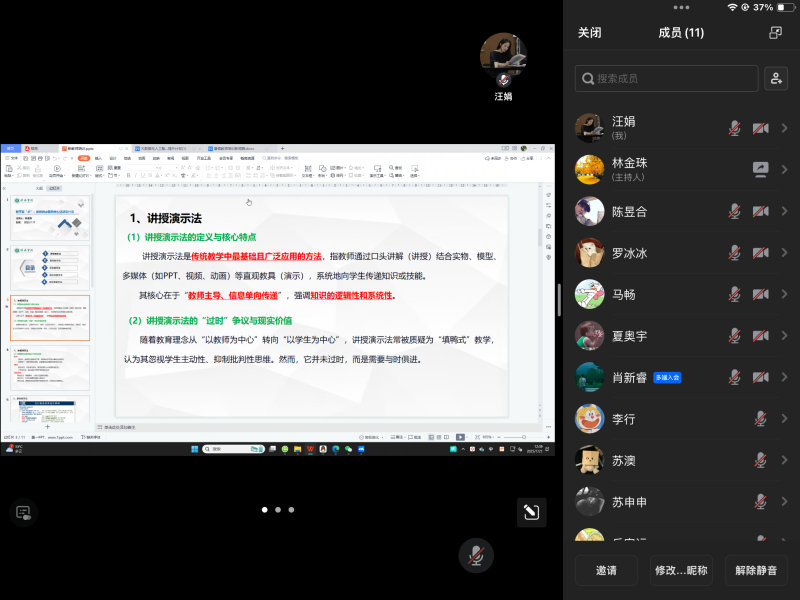Toggle 汪娟's camera in members list
800x600 pixels.
760,128
